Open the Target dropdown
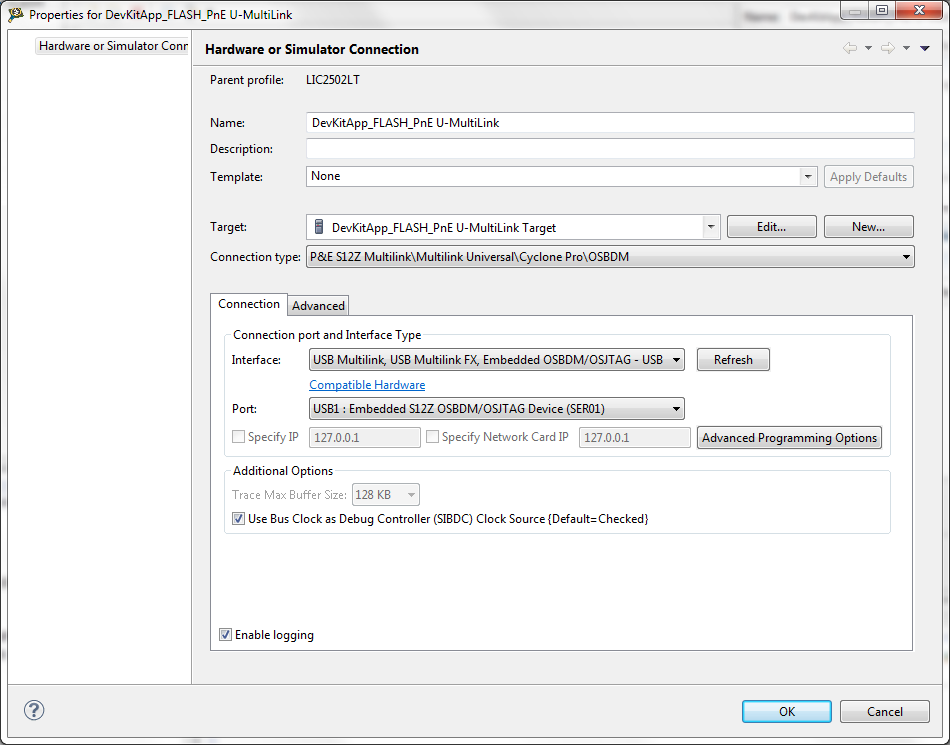 [x=513, y=227]
